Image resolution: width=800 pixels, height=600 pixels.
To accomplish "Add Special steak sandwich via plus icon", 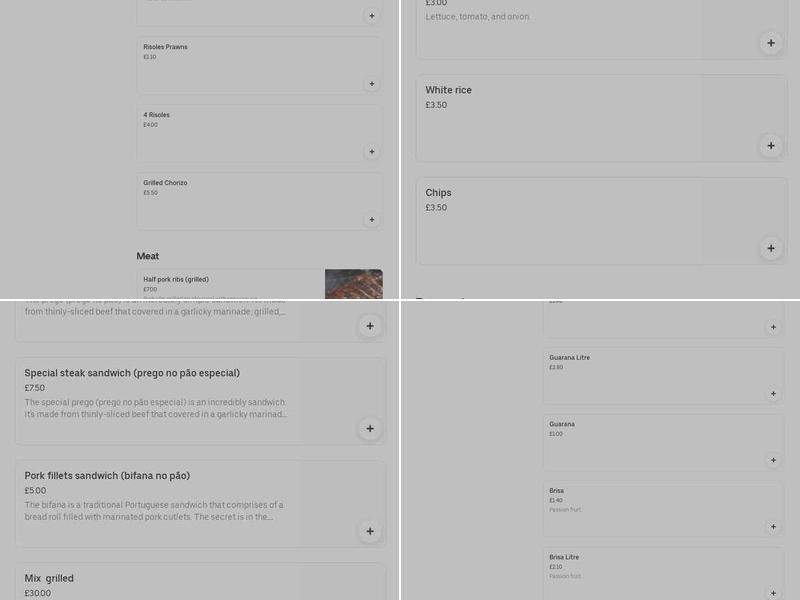I will [x=370, y=429].
